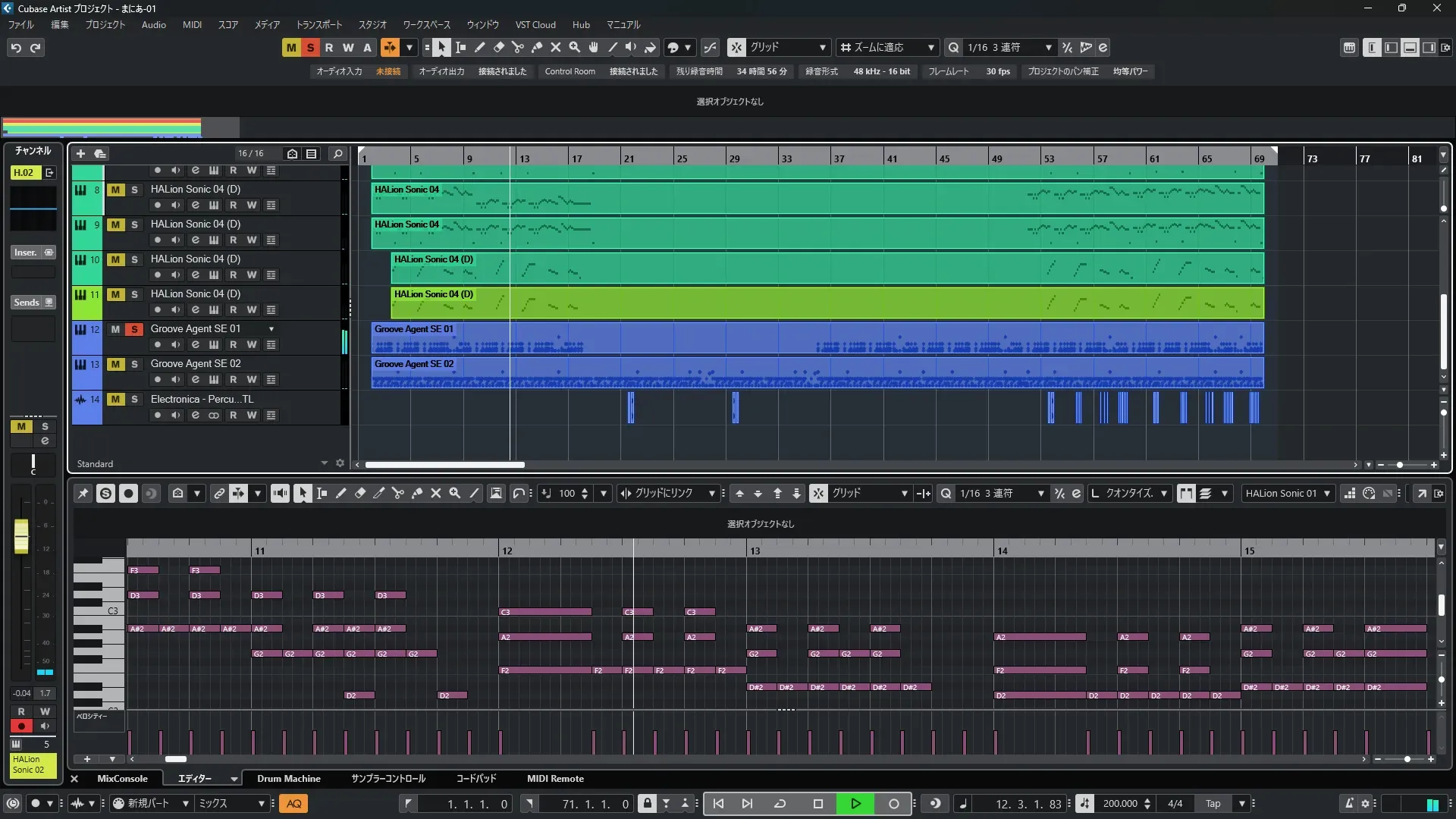Screen dimensions: 1456x819
Task: Click the Add Track plus icon
Action: coord(80,153)
